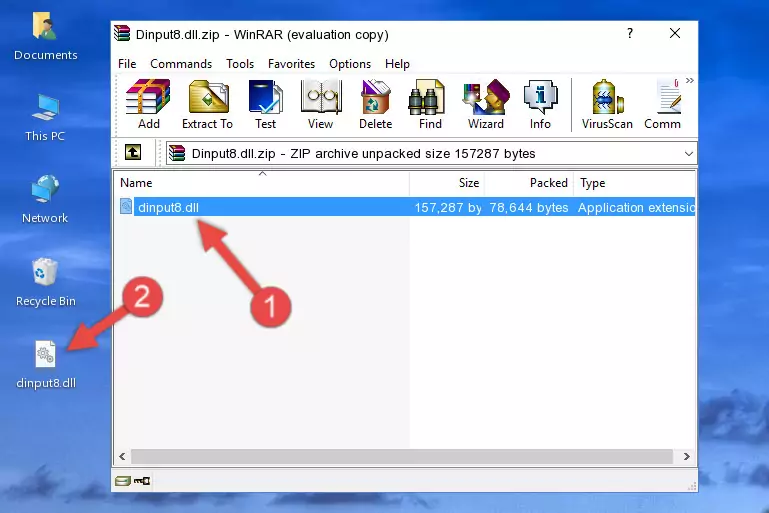Click the Application extension type cell
The width and height of the screenshot is (769, 513).
[636, 208]
